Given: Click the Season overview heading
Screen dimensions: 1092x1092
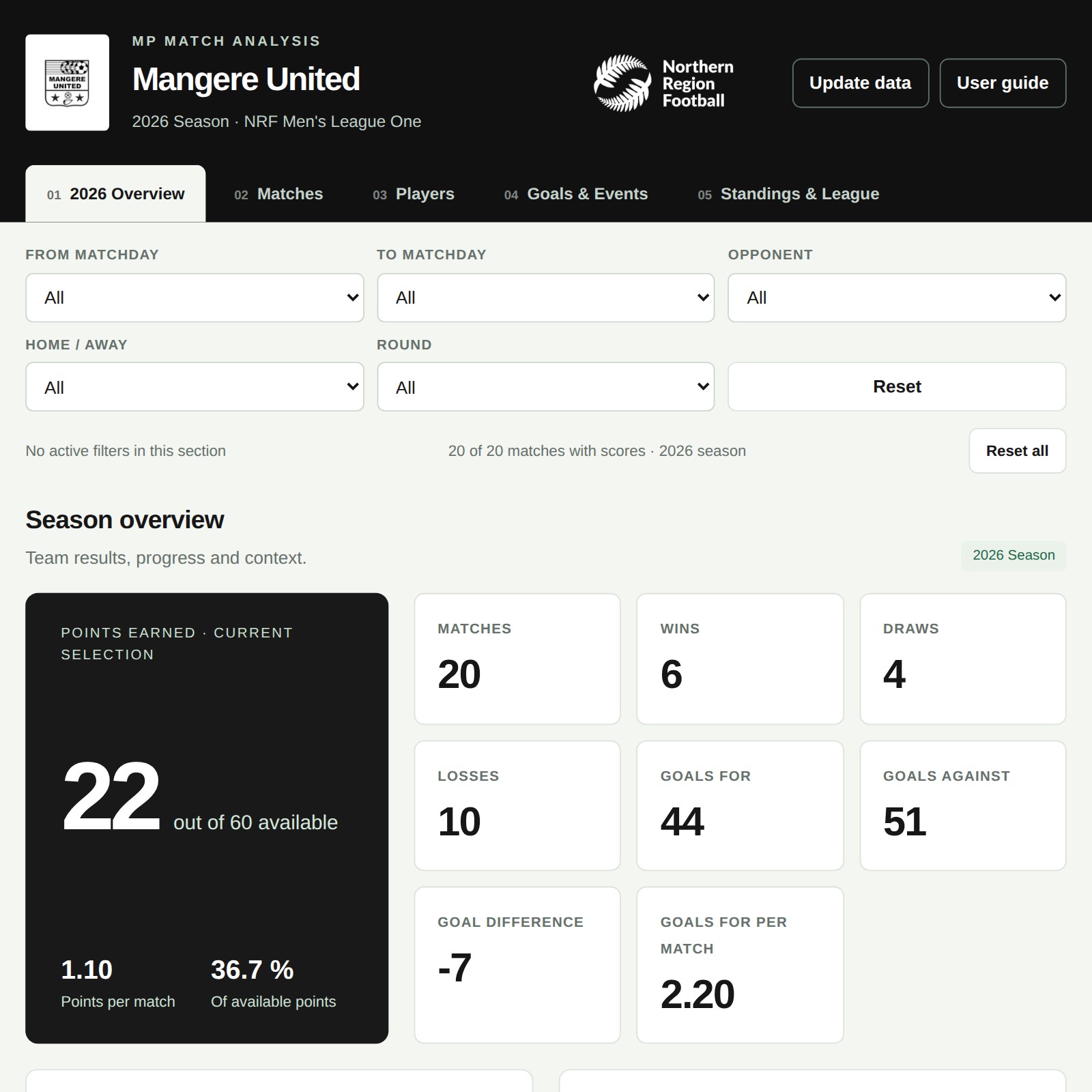Looking at the screenshot, I should 125,520.
